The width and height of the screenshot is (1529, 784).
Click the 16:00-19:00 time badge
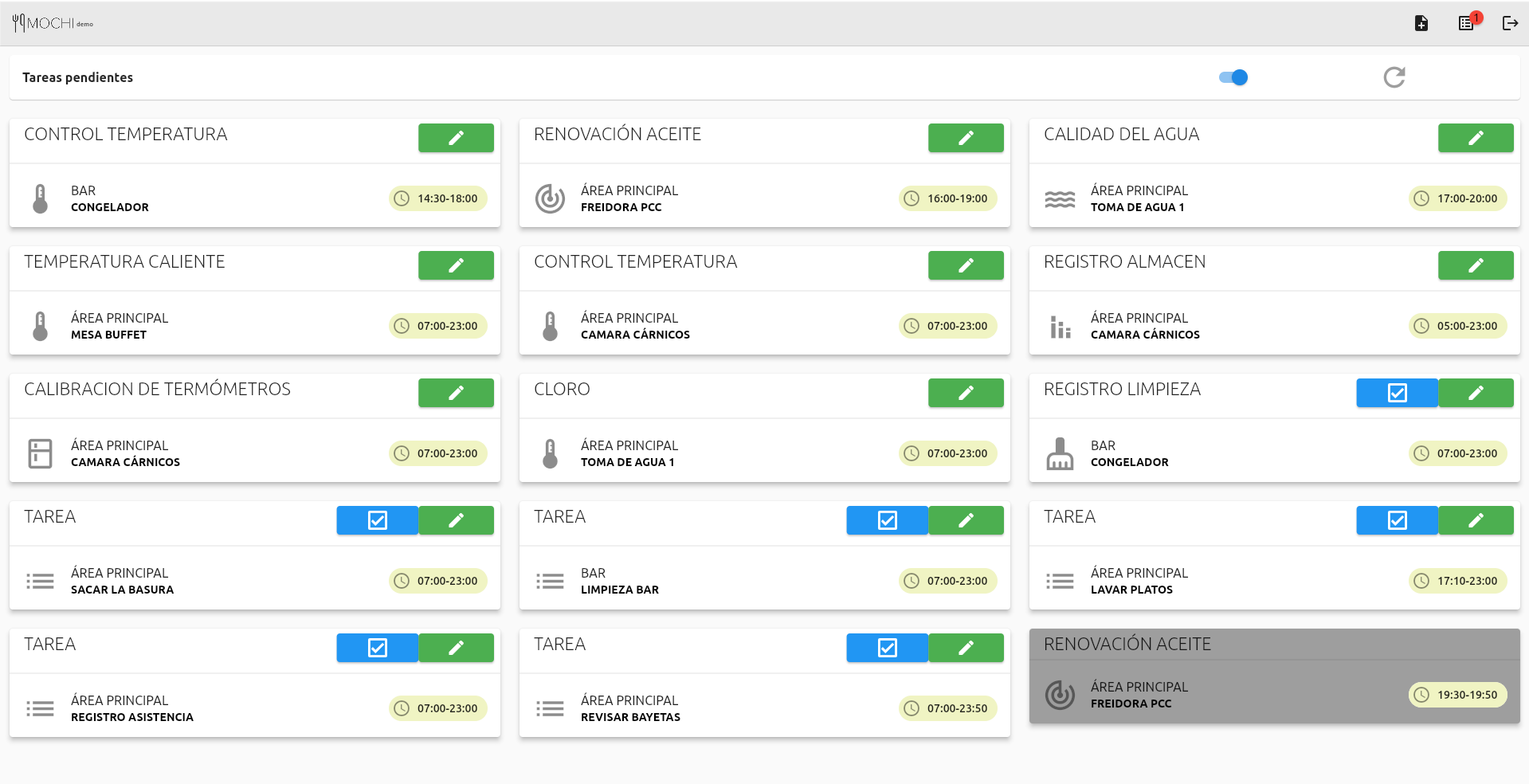(x=947, y=198)
